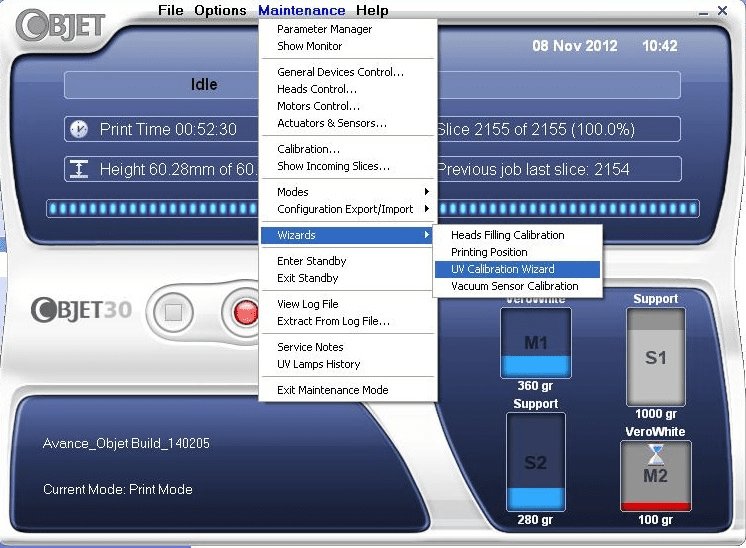The height and width of the screenshot is (548, 746).
Task: Click the Objet30 logo
Action: [81, 310]
